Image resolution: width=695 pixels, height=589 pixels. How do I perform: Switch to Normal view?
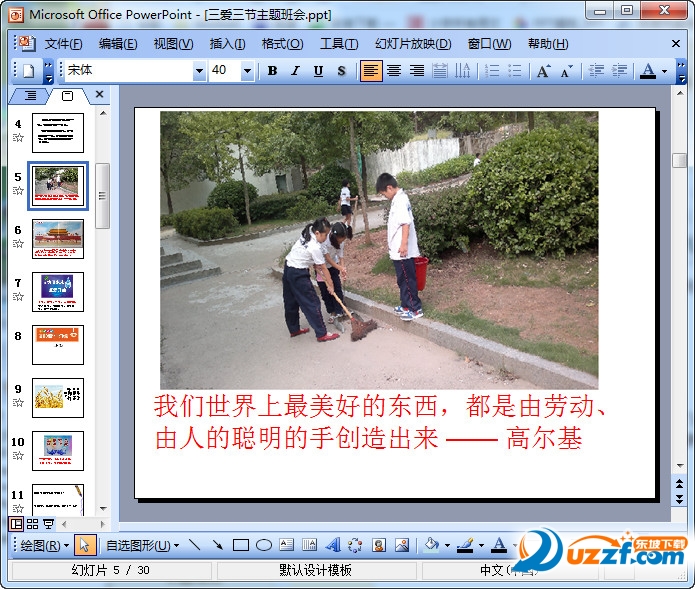pos(16,524)
